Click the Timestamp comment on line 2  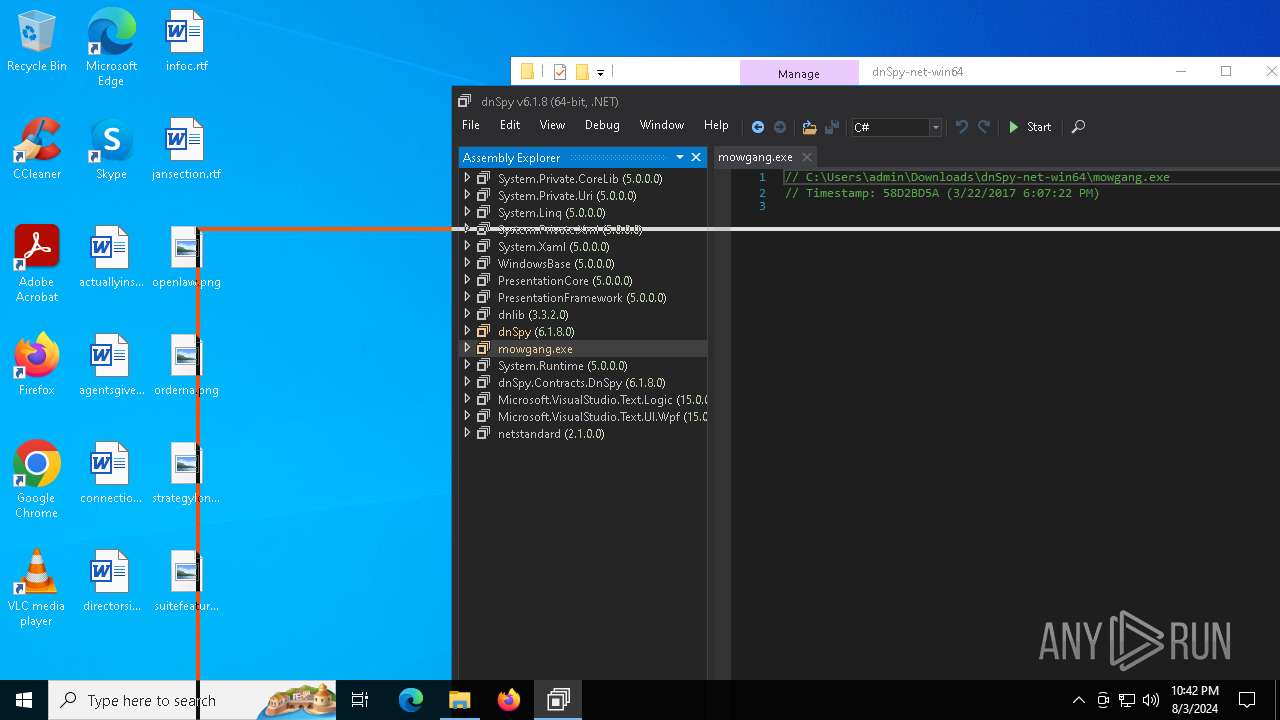point(942,193)
